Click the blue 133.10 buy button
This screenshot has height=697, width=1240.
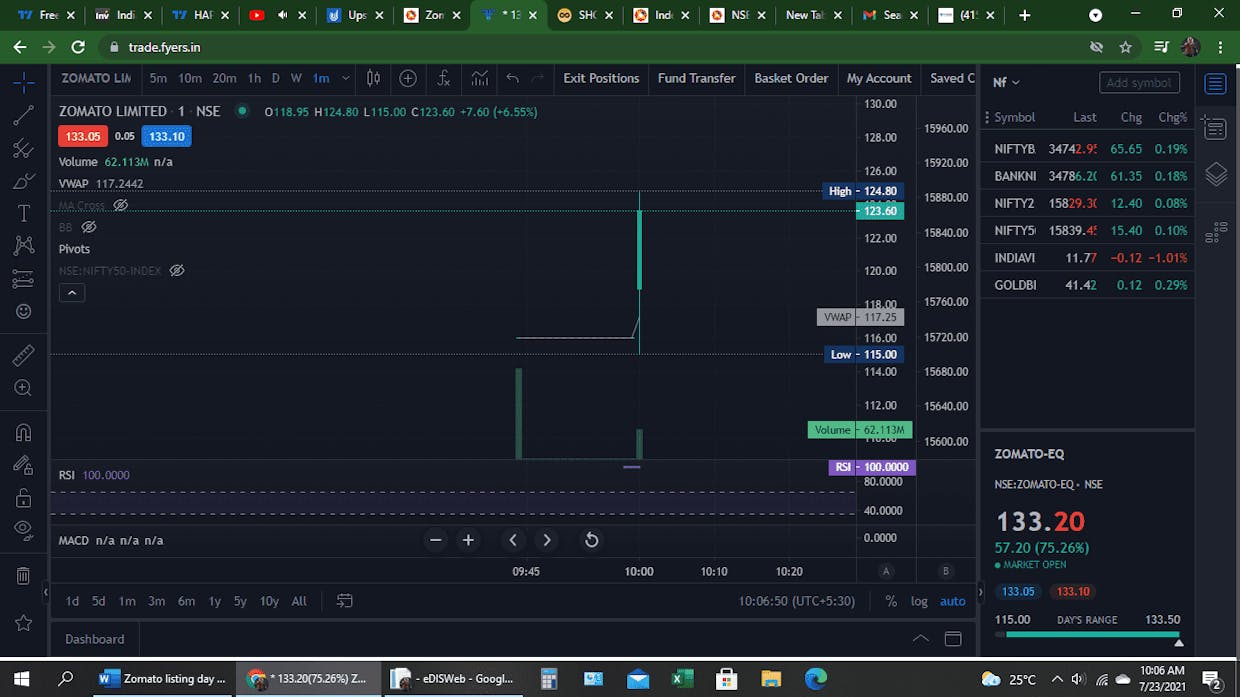(x=166, y=136)
